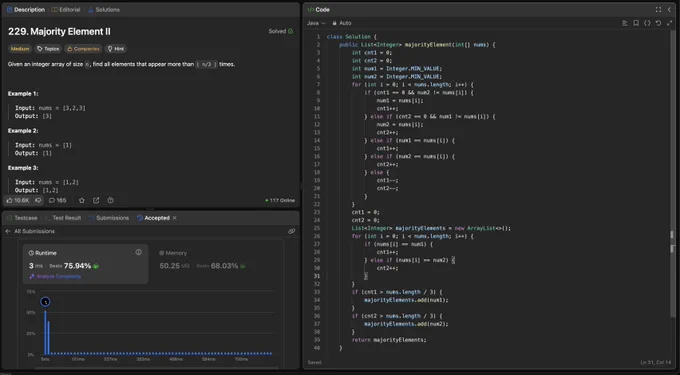Copy the submission link via chain icon
This screenshot has width=680, height=375.
tap(291, 231)
